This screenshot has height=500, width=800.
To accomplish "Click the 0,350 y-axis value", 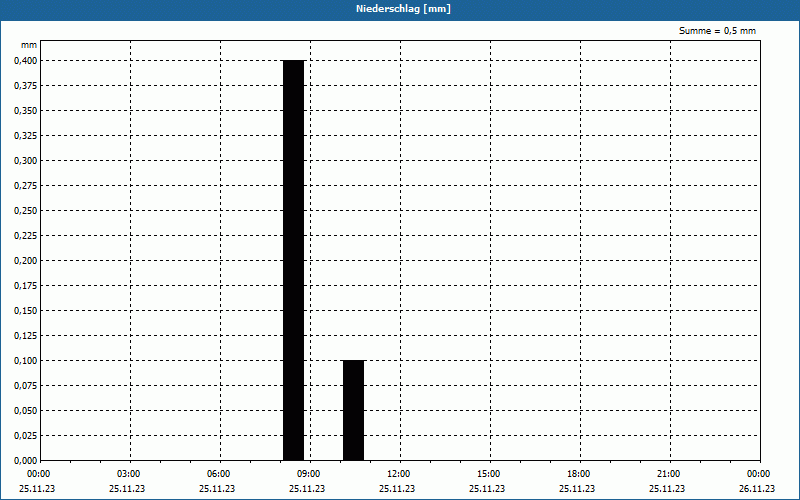I will click(x=26, y=111).
